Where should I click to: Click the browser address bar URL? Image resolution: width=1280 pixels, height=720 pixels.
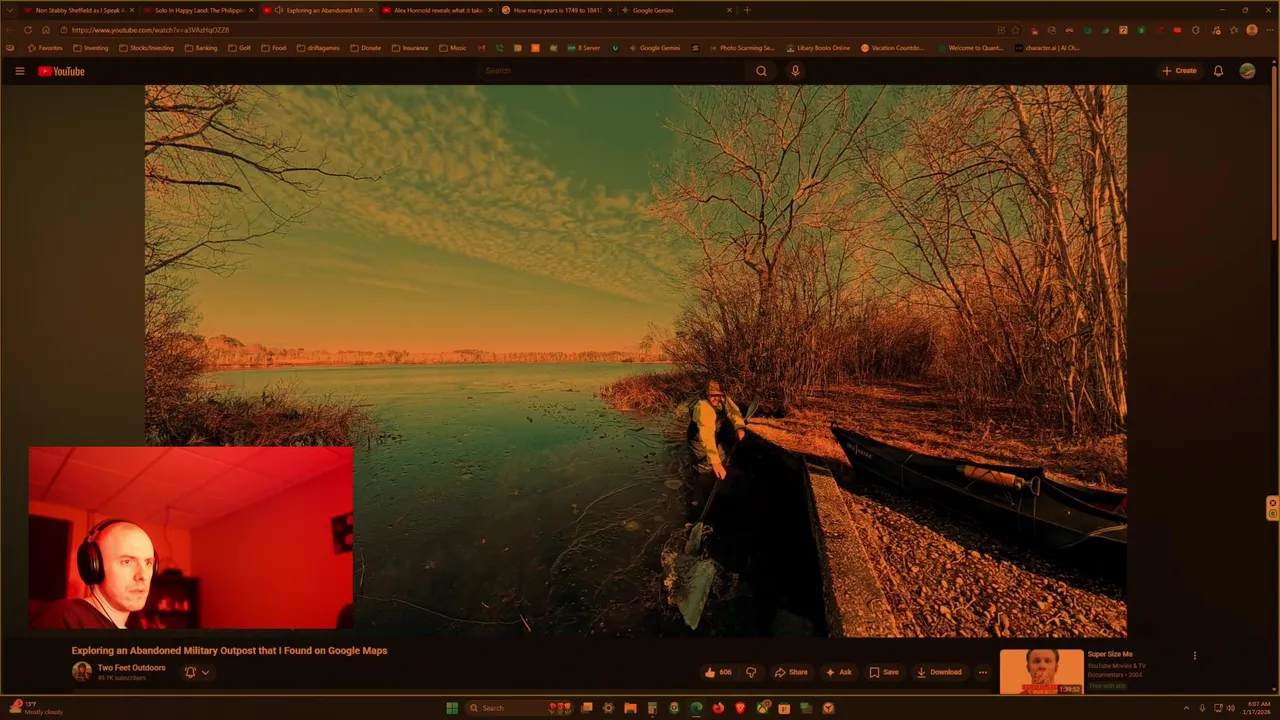(150, 30)
